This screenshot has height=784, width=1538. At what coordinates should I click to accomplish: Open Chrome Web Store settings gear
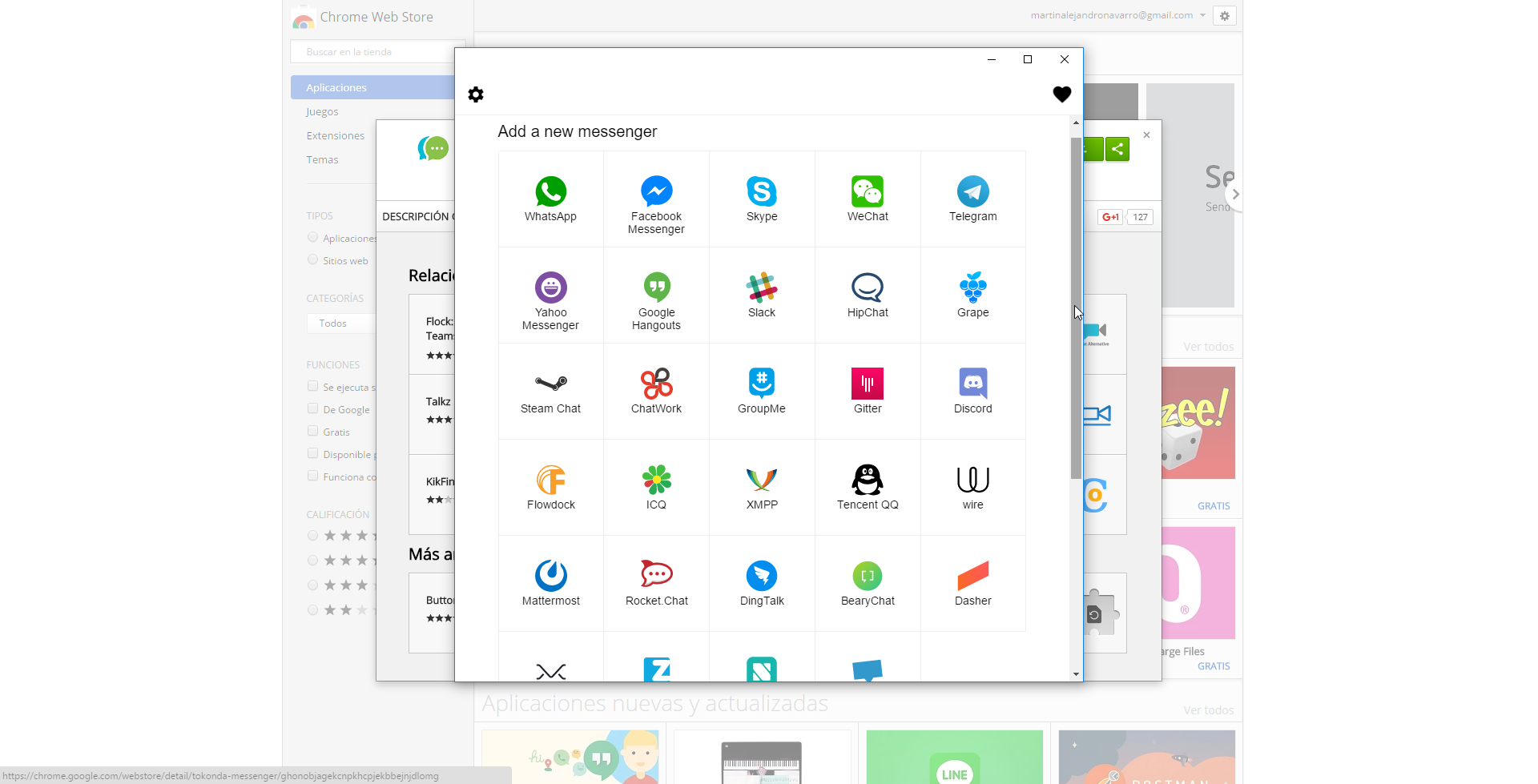1225,15
